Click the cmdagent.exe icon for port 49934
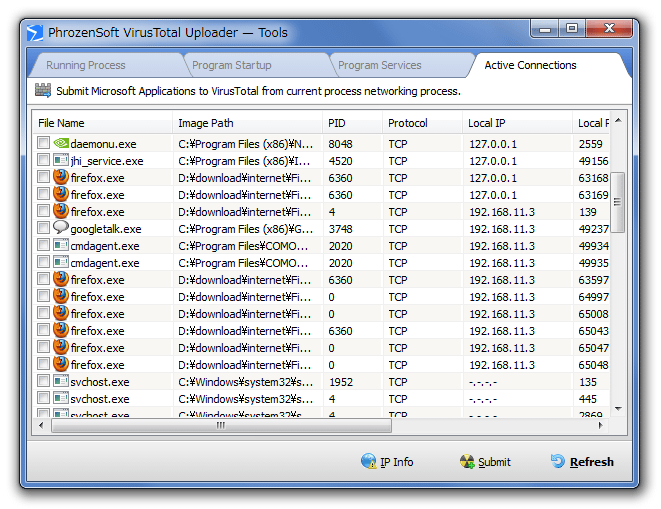 pyautogui.click(x=61, y=245)
